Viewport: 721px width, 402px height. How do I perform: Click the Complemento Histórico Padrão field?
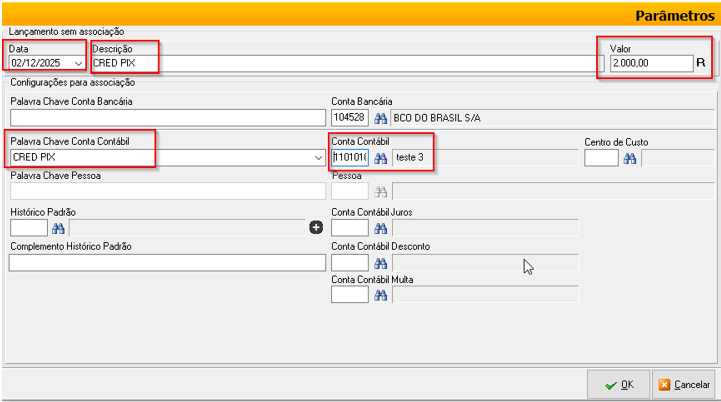(x=167, y=263)
